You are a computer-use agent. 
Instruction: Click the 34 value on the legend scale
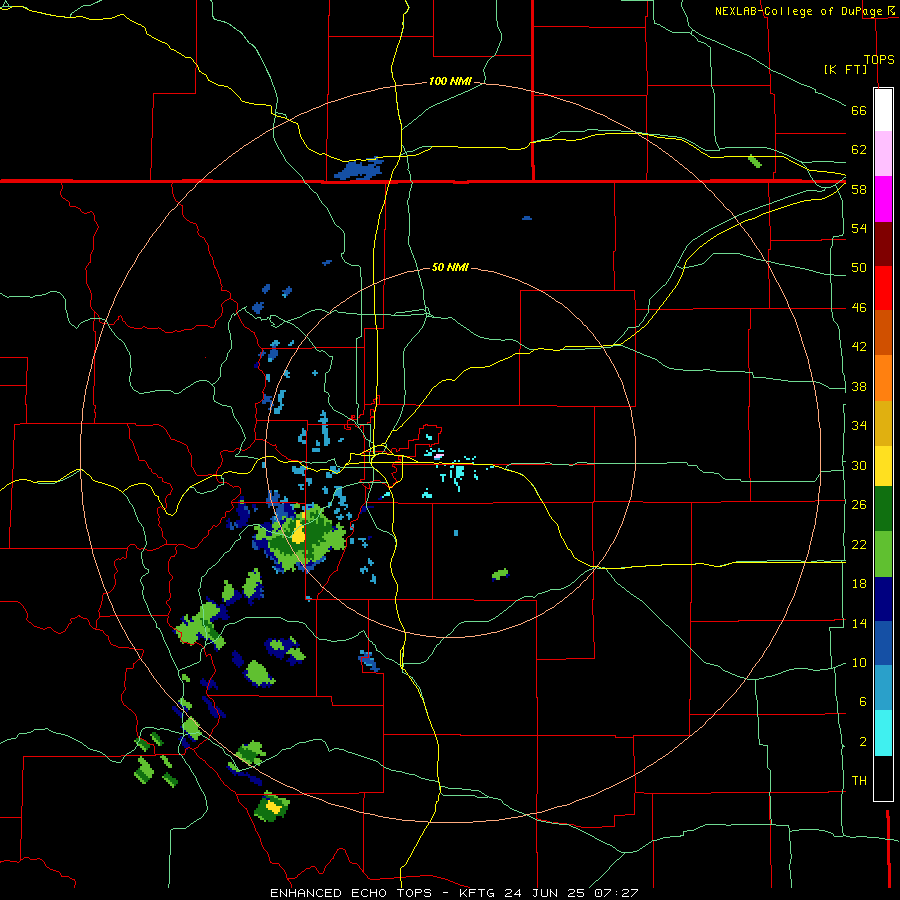click(x=859, y=426)
